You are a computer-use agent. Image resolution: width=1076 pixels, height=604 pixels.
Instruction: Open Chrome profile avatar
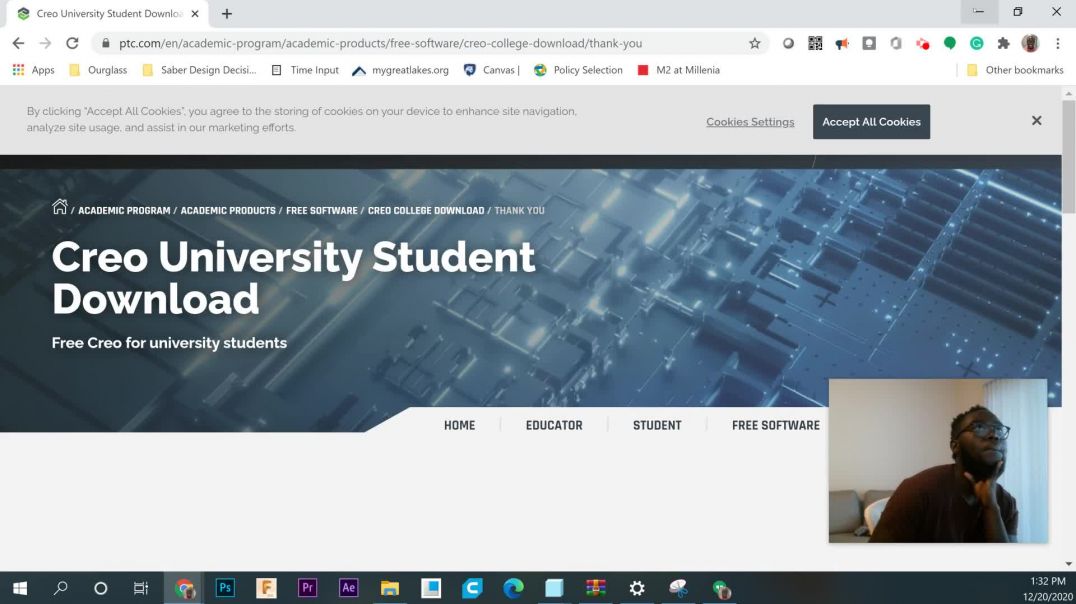(x=1030, y=43)
